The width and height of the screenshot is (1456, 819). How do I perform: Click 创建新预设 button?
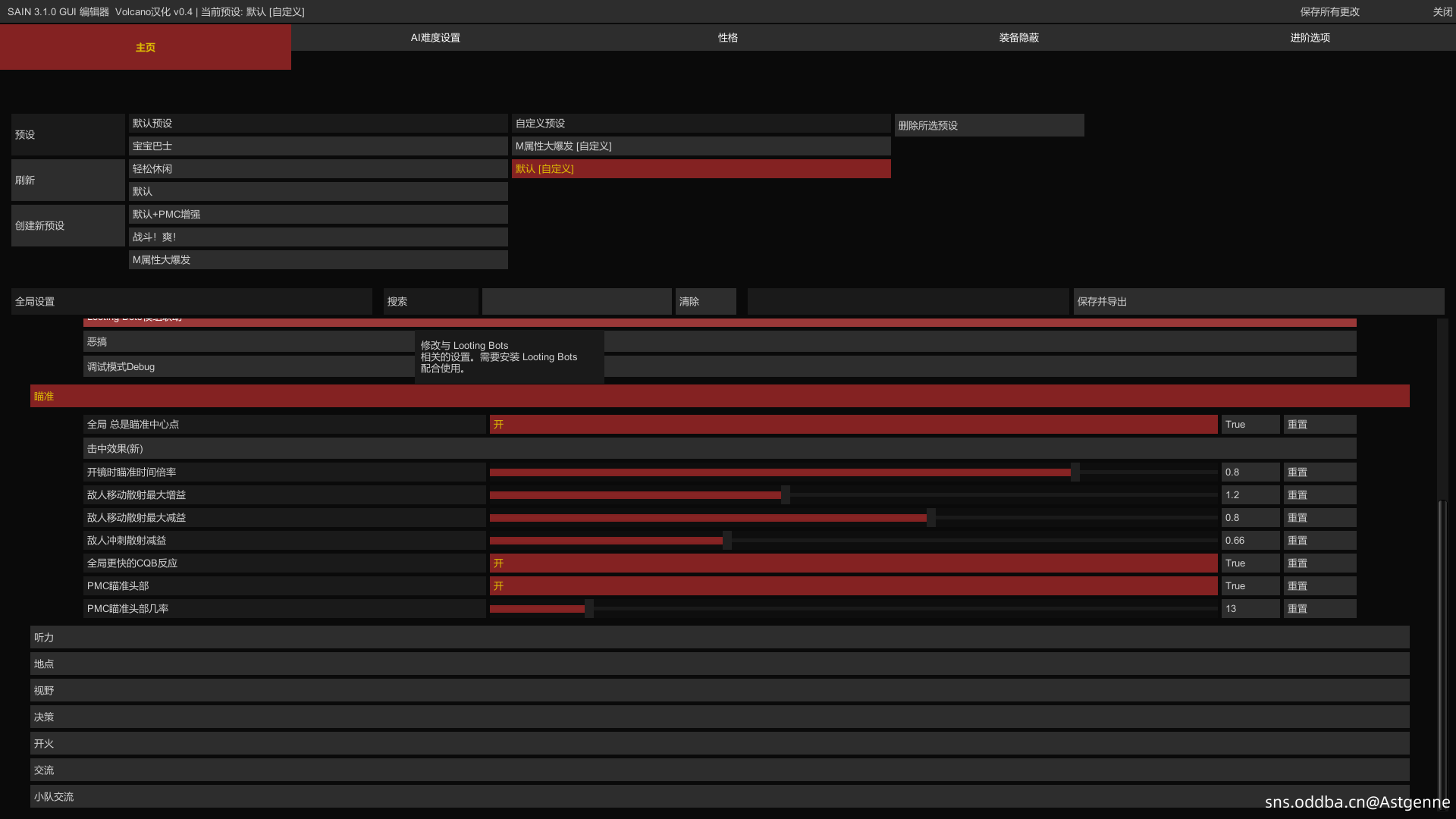(67, 226)
